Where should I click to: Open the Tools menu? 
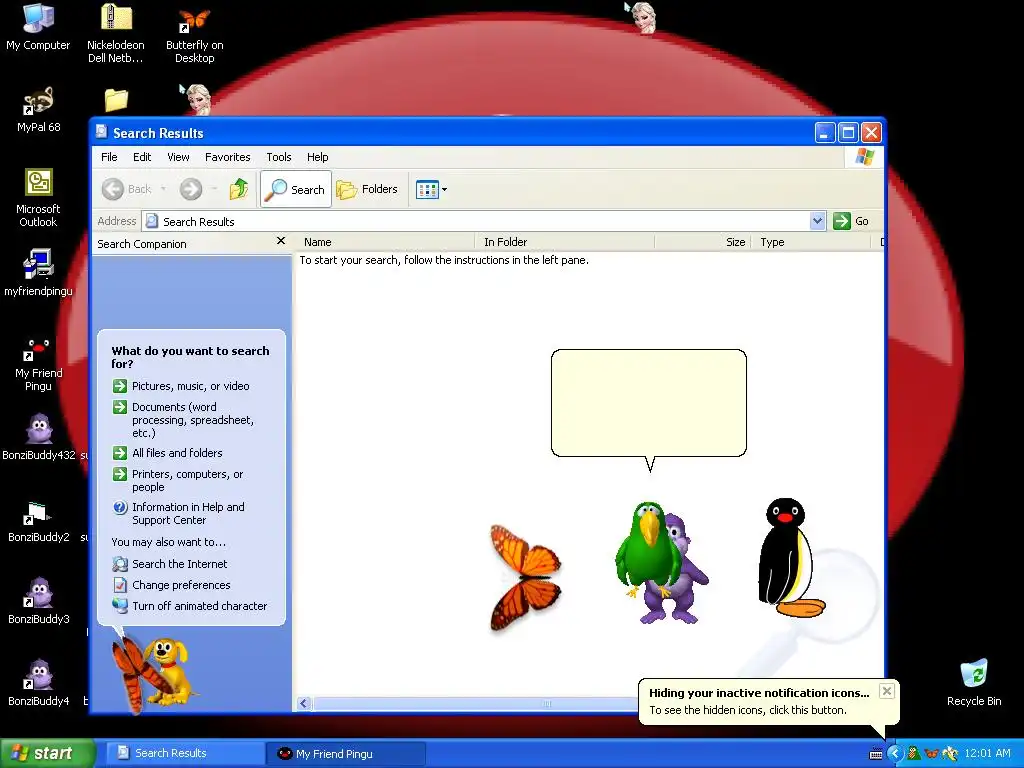[x=278, y=157]
